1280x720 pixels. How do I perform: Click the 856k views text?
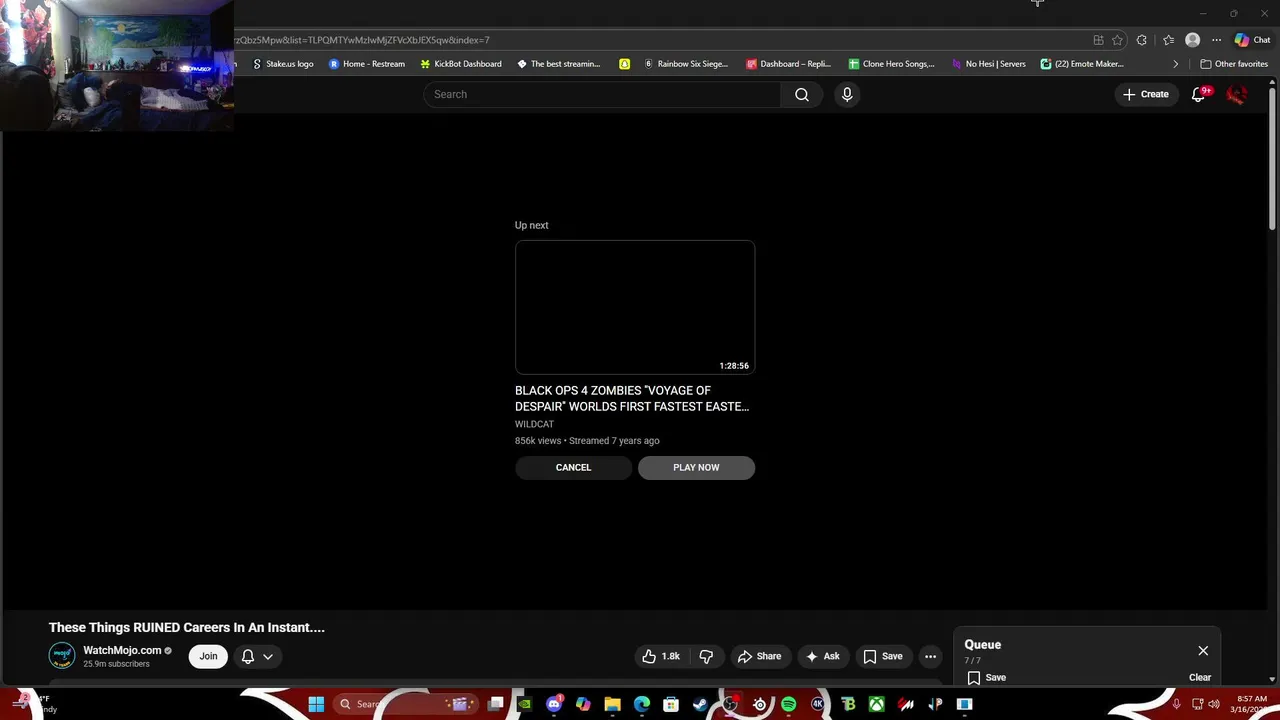tap(538, 440)
